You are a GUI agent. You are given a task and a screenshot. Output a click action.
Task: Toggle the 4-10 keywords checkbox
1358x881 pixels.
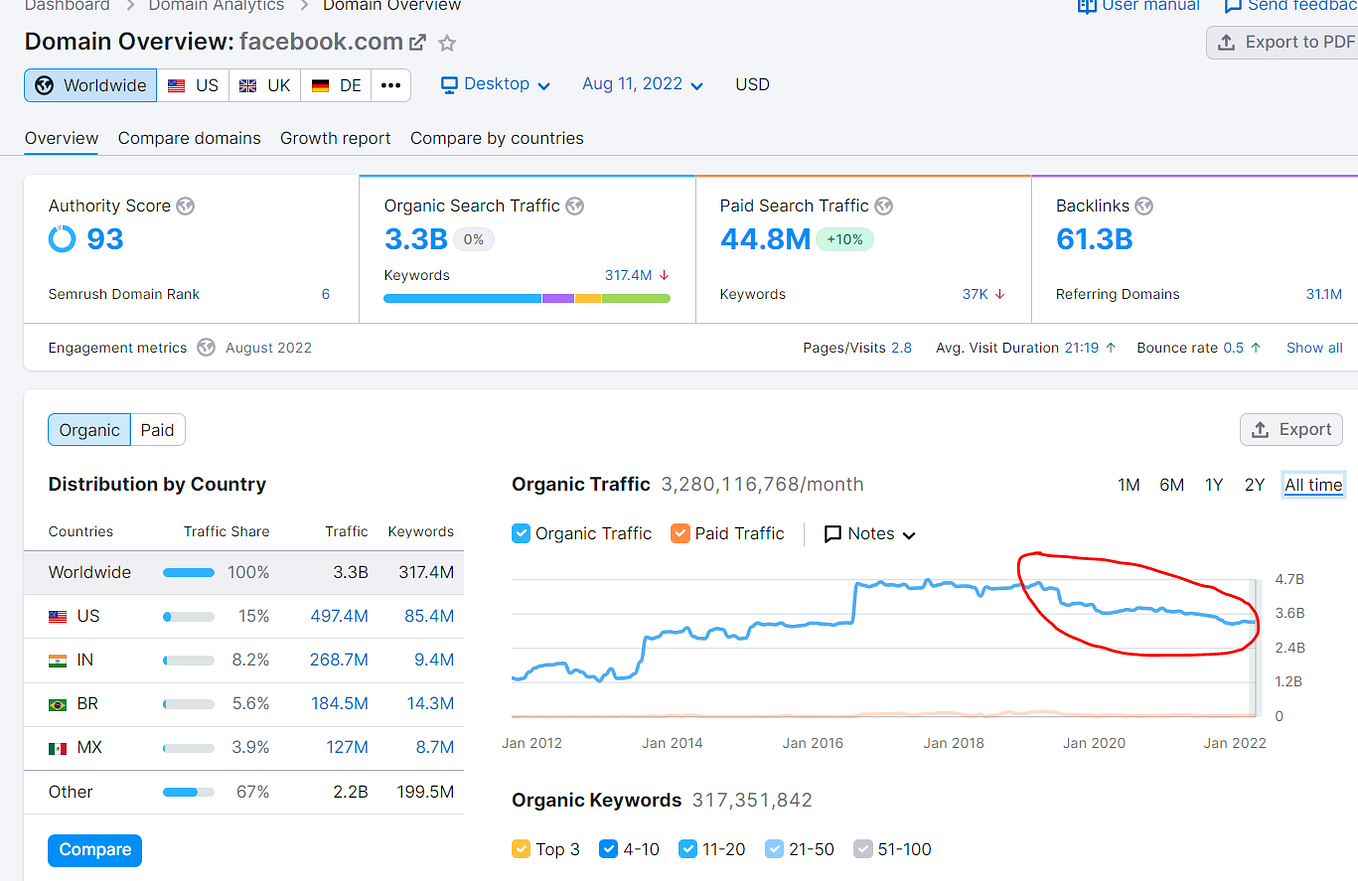608,849
